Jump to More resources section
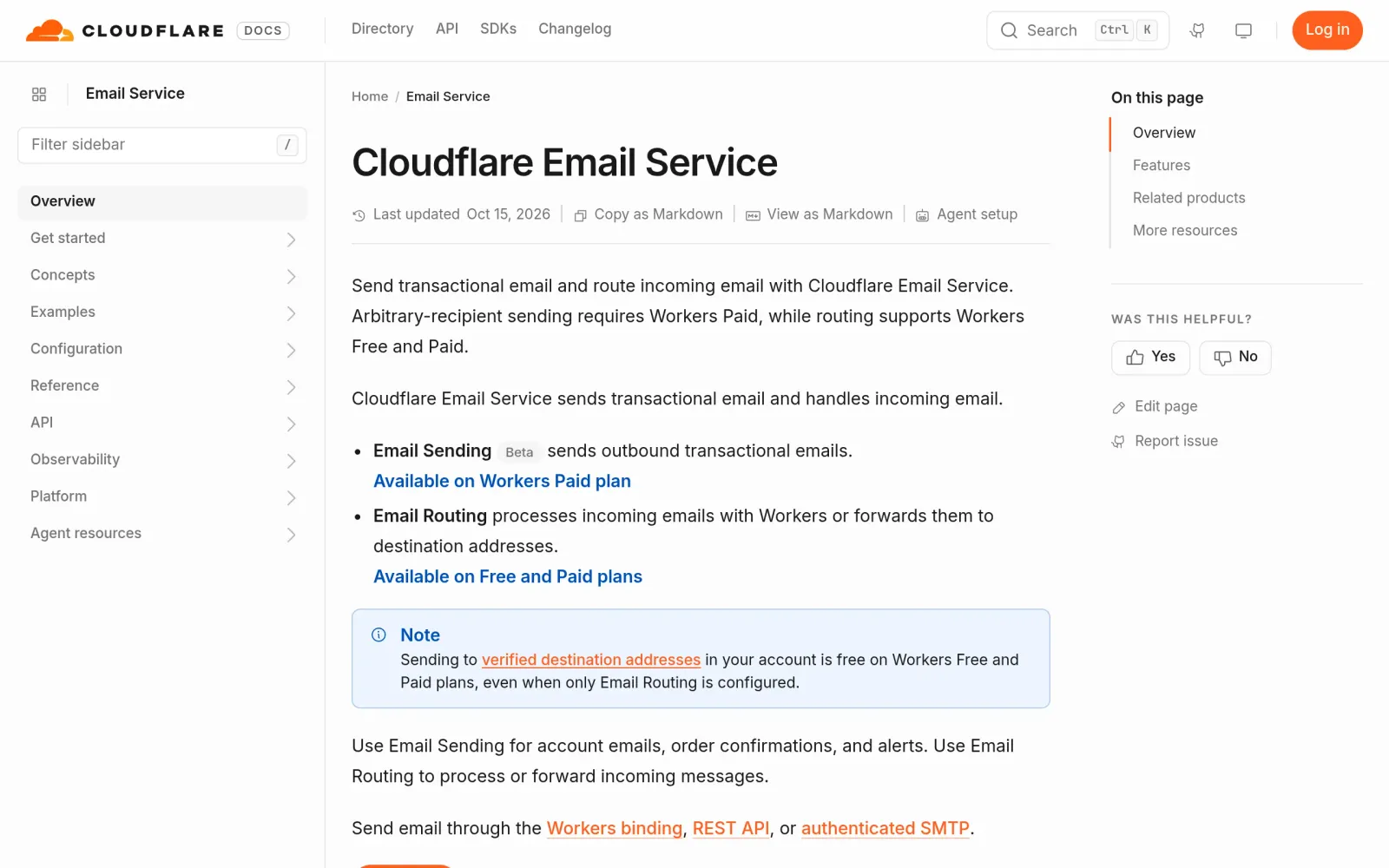This screenshot has width=1389, height=868. [1185, 230]
